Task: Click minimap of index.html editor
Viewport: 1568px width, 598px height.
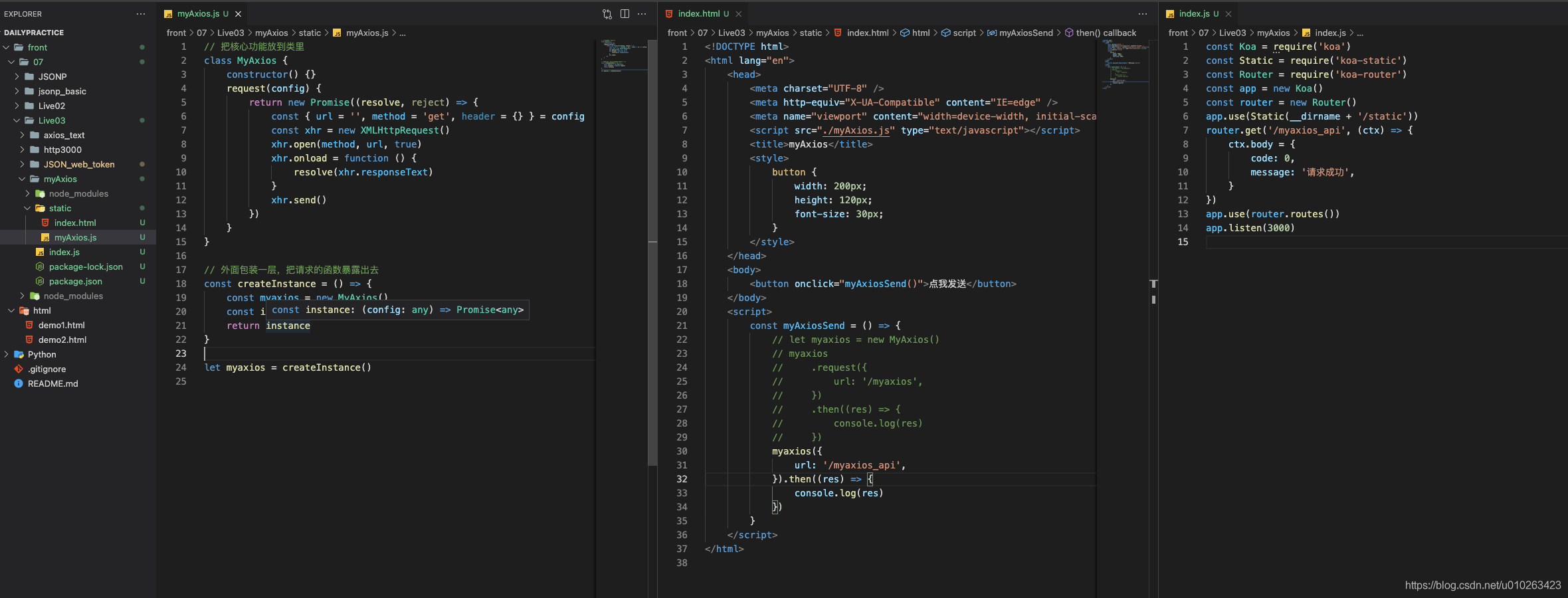Action: point(1124,63)
